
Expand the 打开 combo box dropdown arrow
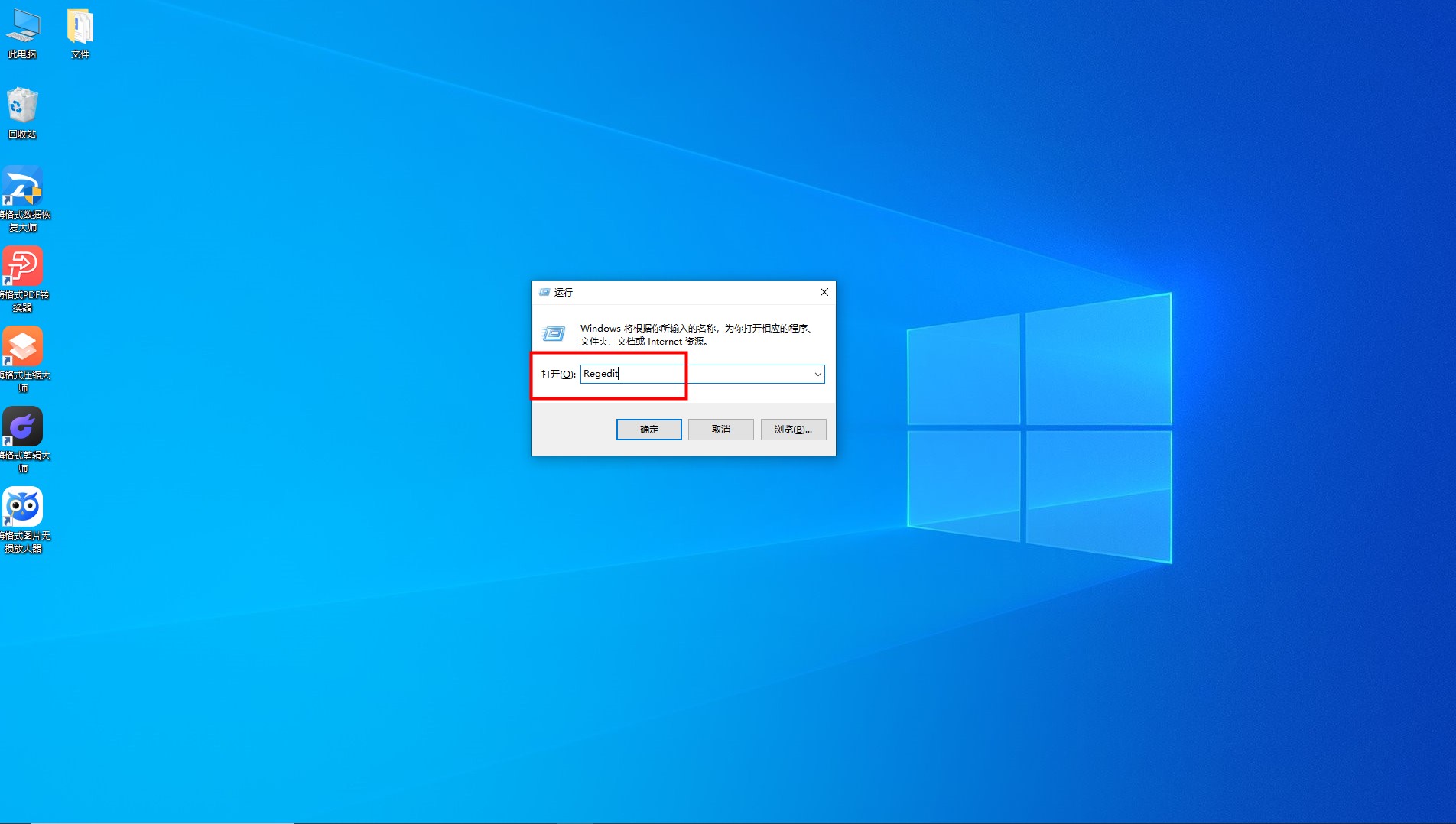pyautogui.click(x=817, y=374)
